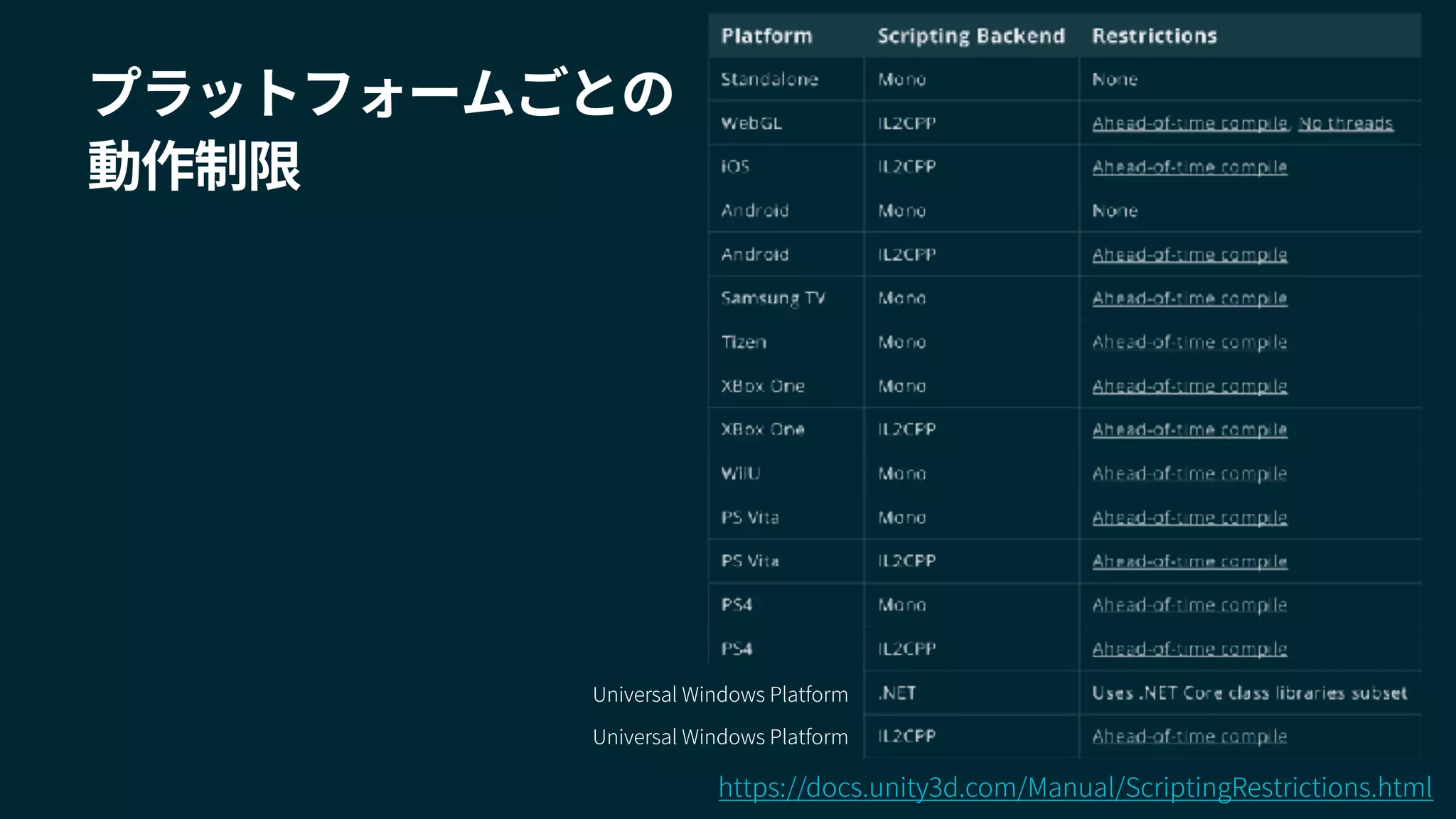The height and width of the screenshot is (819, 1456).
Task: Select the 'Android' cell with Mono backend
Action: [x=755, y=211]
